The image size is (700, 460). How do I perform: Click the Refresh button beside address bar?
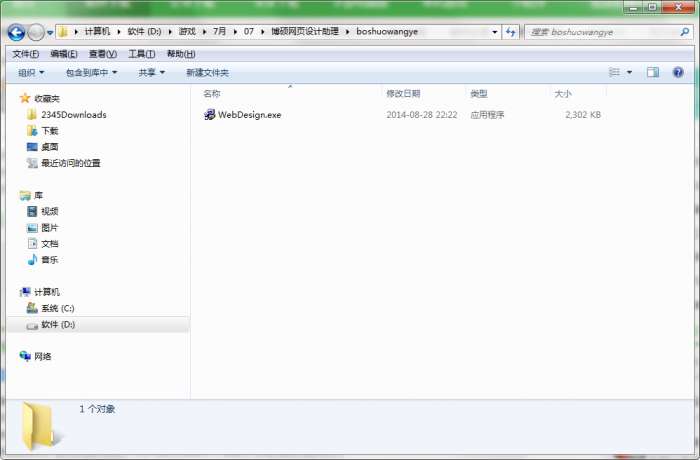click(x=510, y=32)
